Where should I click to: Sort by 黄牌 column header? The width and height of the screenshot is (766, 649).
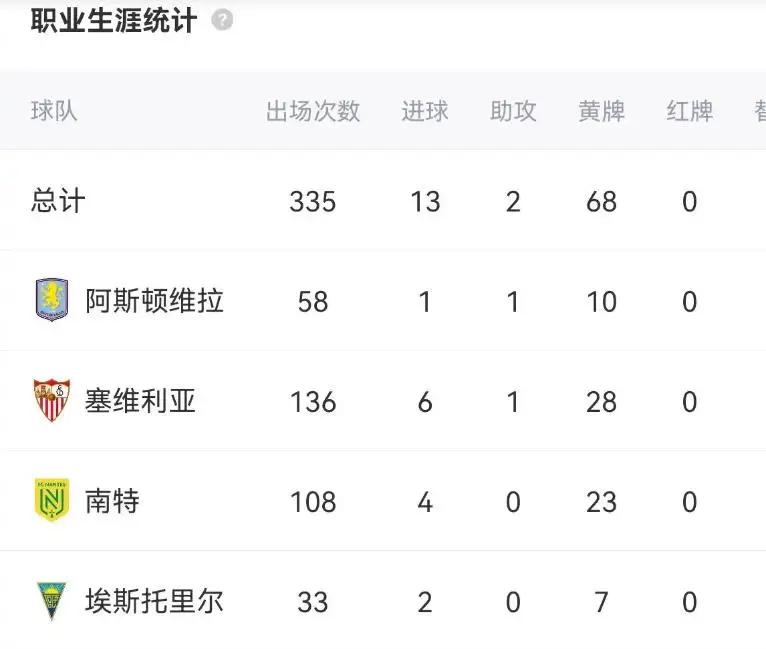pyautogui.click(x=601, y=111)
